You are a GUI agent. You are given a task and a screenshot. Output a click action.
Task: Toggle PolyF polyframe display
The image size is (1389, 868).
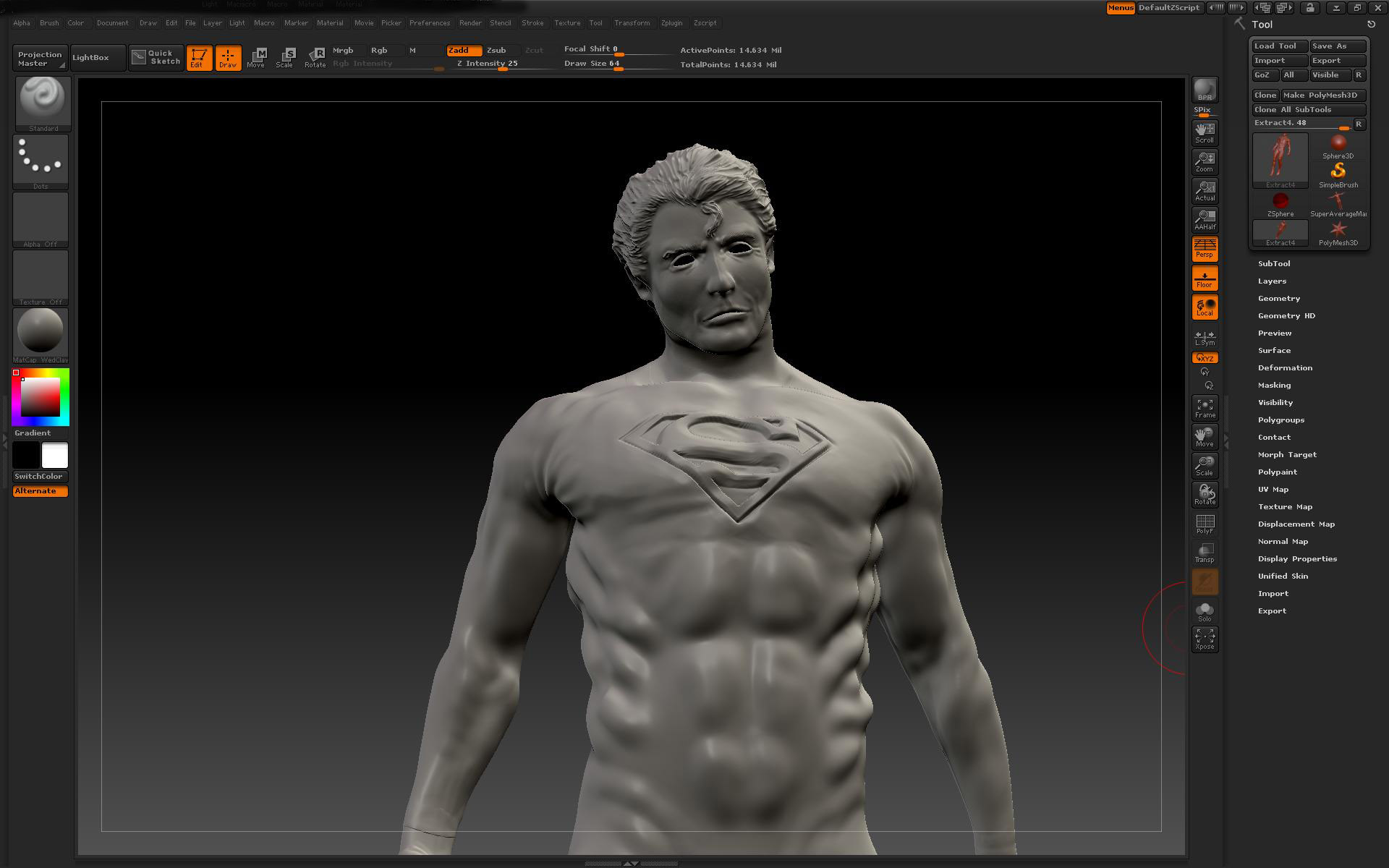[1205, 524]
